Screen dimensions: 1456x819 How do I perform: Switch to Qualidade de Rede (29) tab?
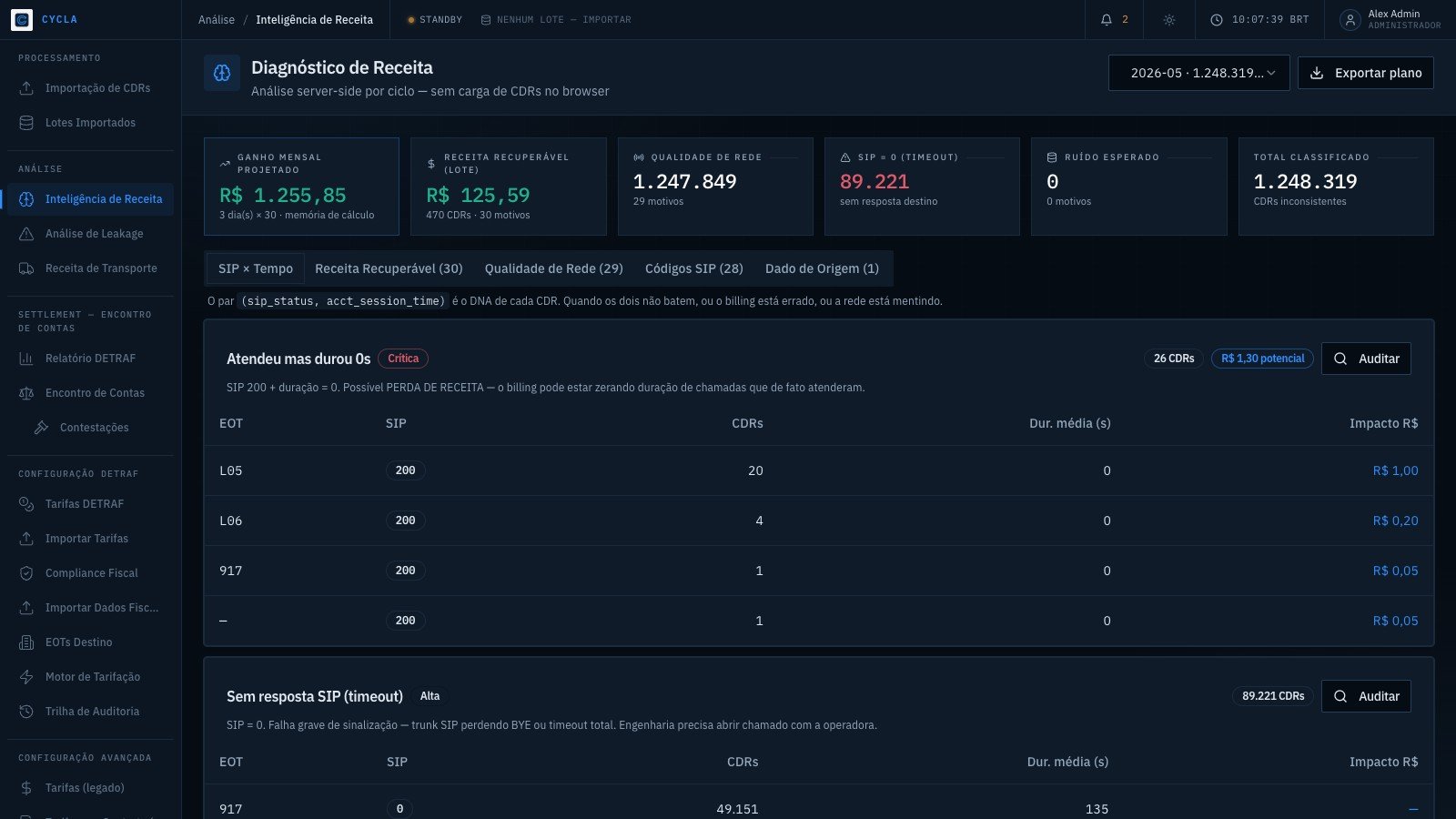[553, 268]
